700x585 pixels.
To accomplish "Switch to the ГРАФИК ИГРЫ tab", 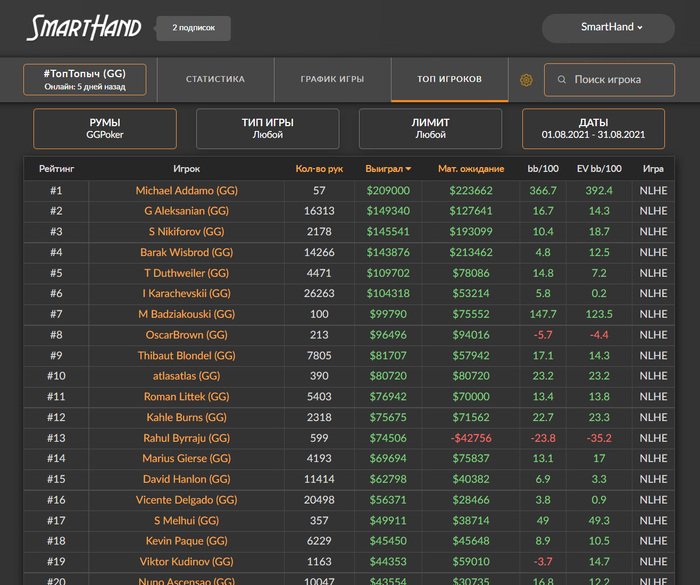I will pyautogui.click(x=332, y=79).
